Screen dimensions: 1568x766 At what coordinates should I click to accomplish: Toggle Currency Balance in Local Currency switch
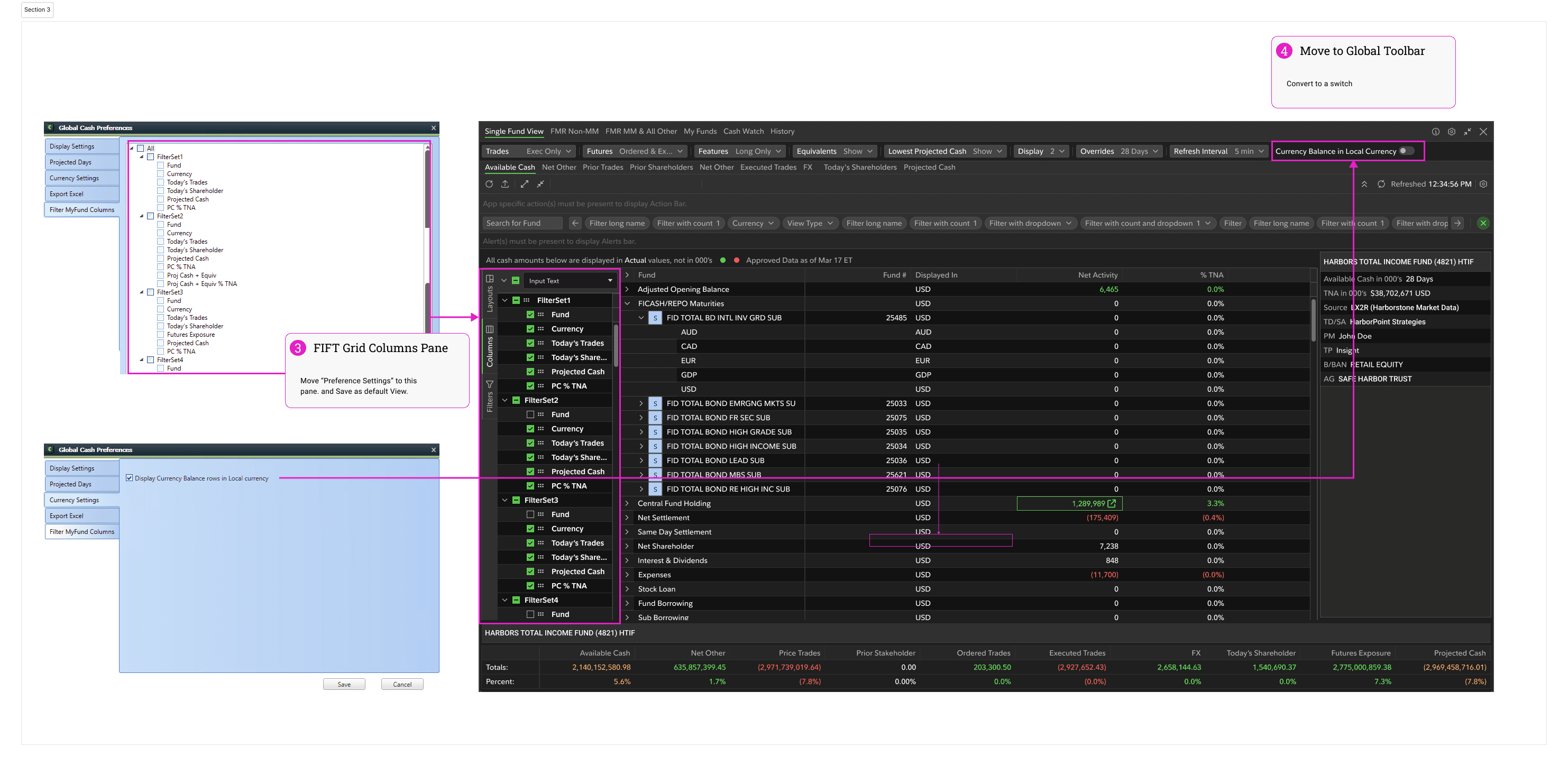click(x=1406, y=152)
